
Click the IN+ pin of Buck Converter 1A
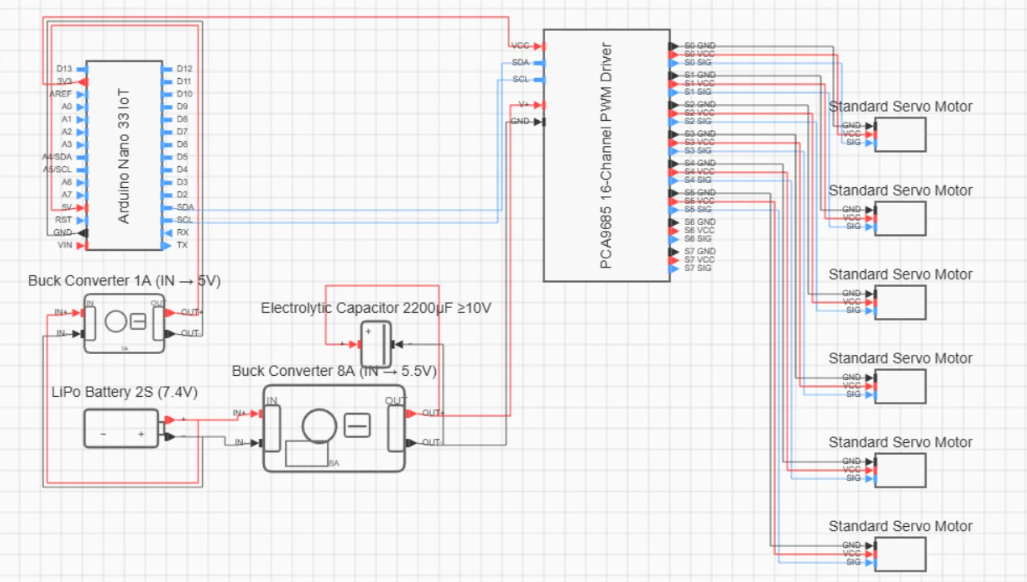pyautogui.click(x=74, y=312)
